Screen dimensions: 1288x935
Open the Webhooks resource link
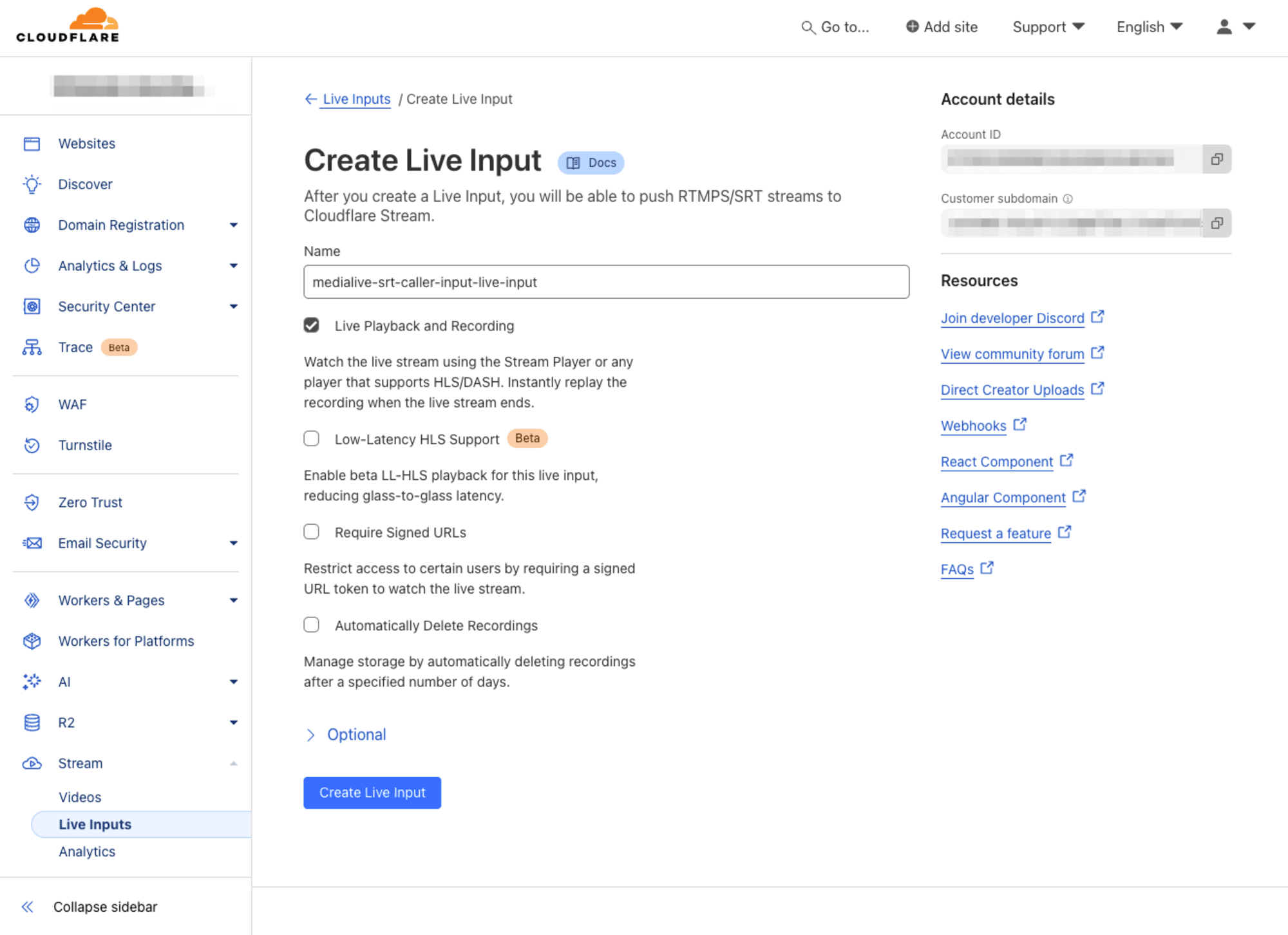coord(983,426)
